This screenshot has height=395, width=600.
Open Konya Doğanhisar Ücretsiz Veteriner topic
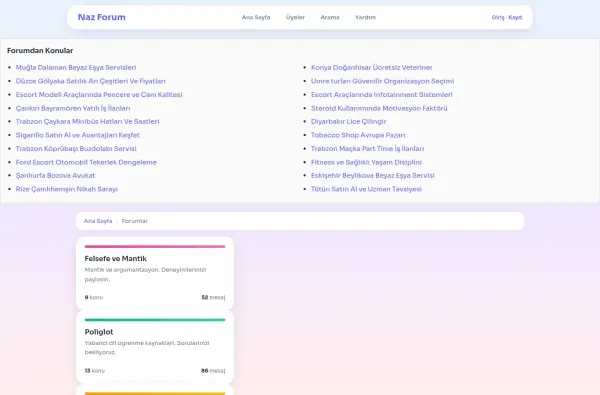click(372, 67)
